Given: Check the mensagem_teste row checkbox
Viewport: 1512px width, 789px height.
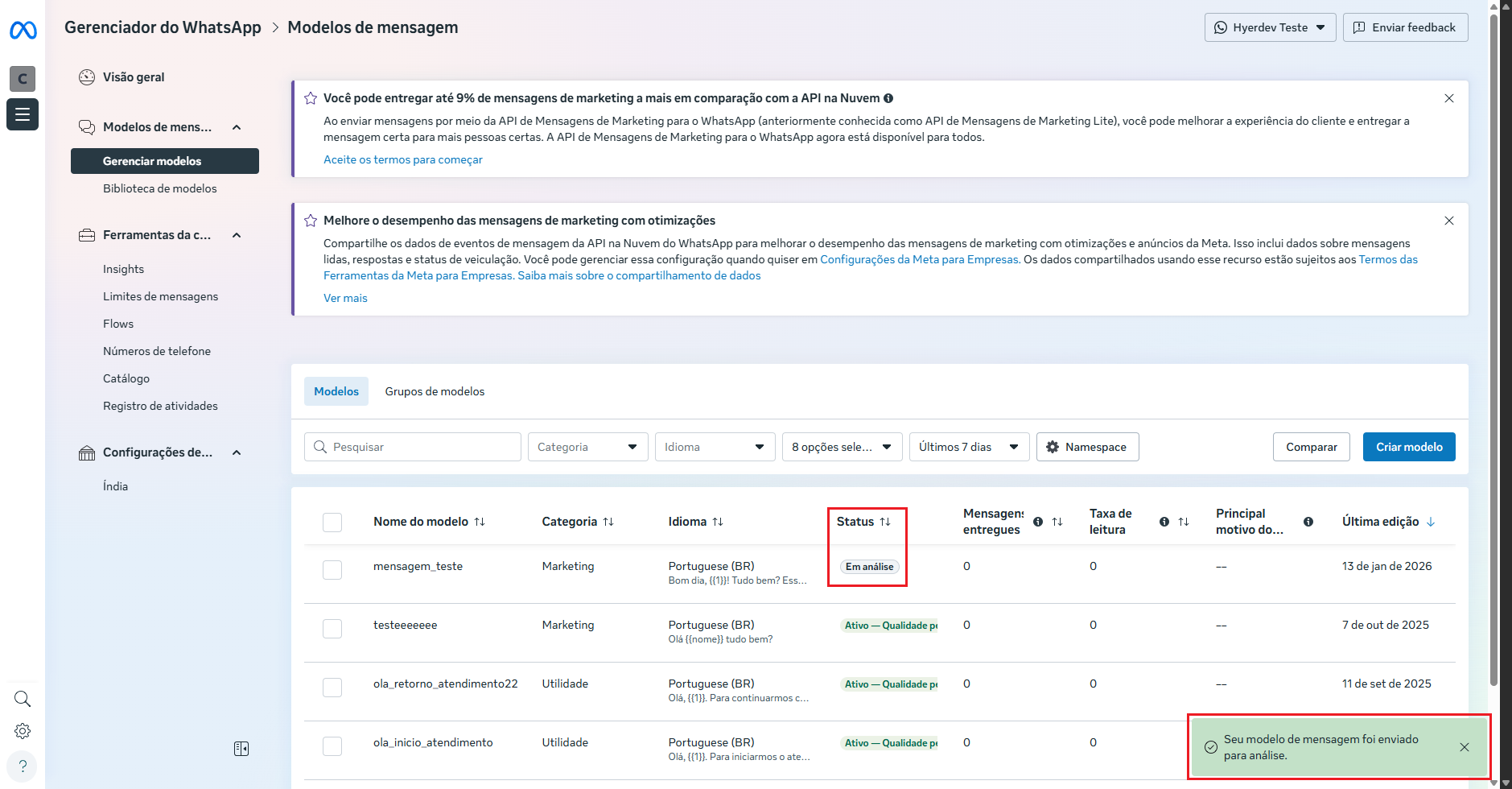Looking at the screenshot, I should point(332,570).
